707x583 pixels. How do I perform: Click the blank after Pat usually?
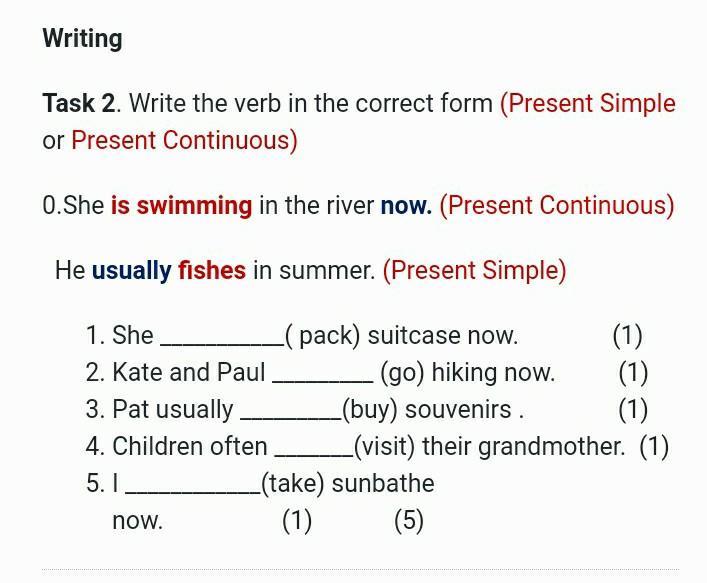(x=290, y=411)
